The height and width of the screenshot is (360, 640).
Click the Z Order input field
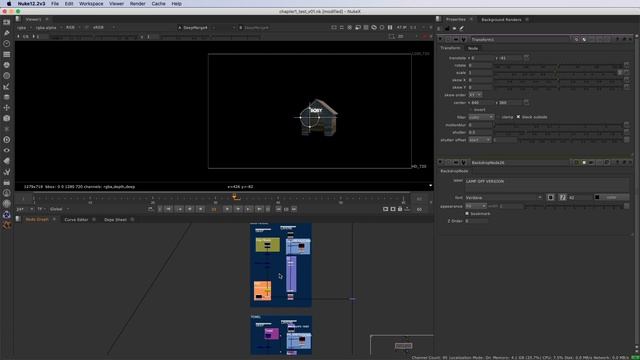point(476,221)
